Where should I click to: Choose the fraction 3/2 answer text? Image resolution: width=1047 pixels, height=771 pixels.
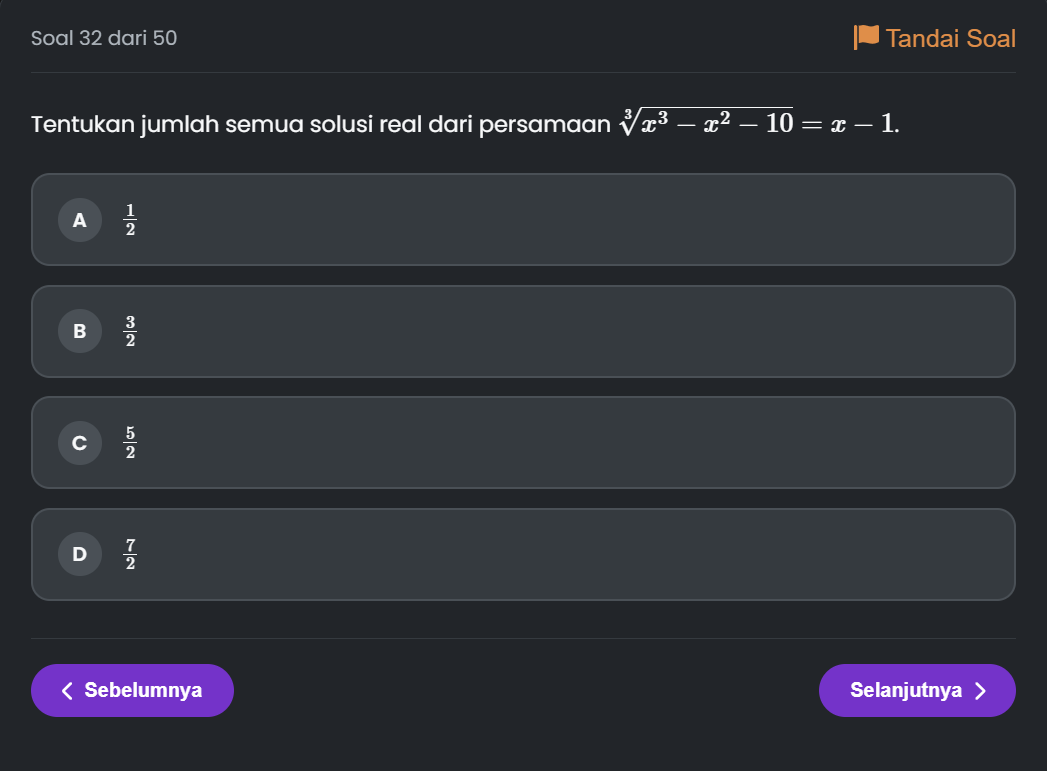pos(130,331)
